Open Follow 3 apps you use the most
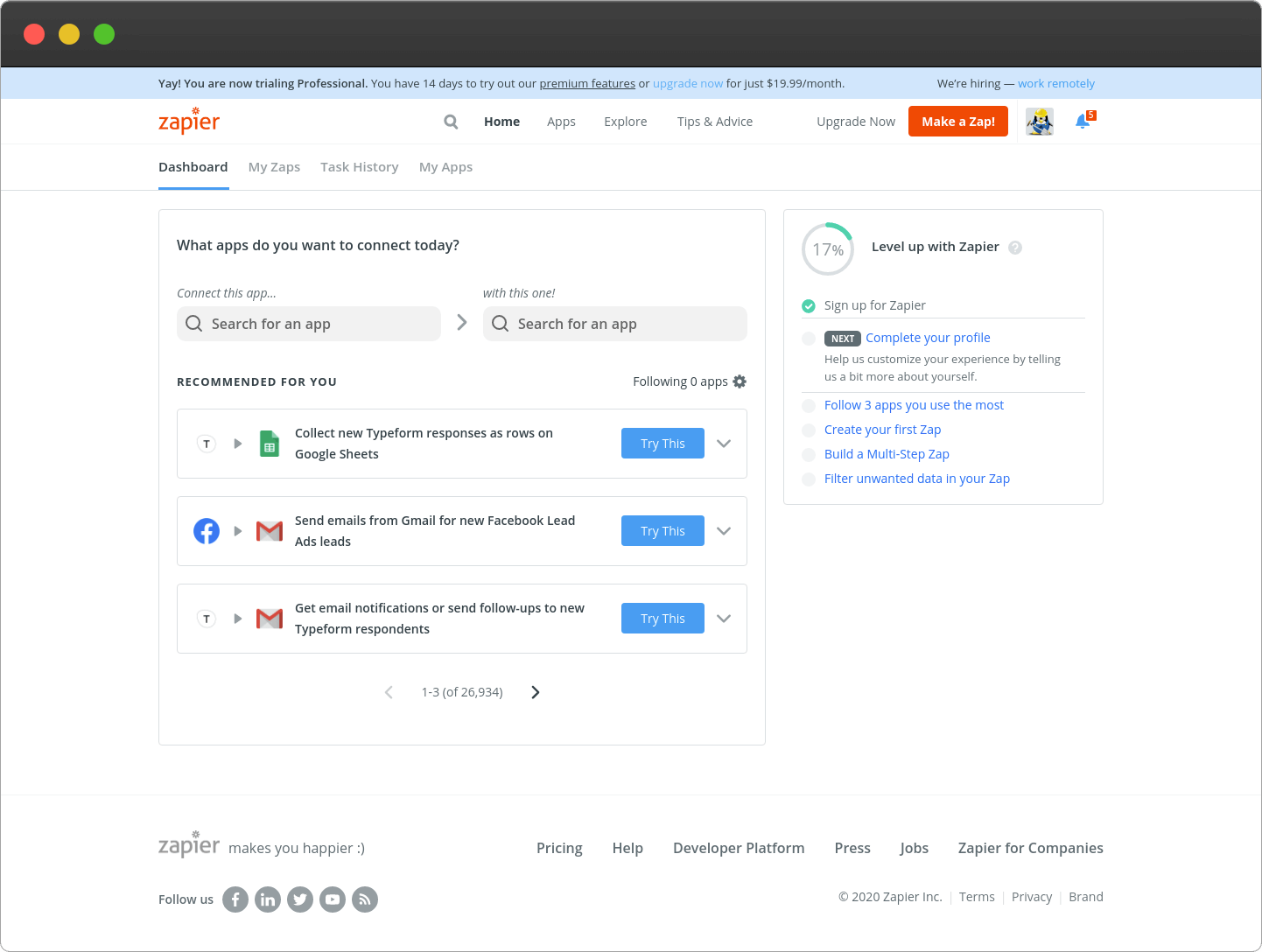Image resolution: width=1262 pixels, height=952 pixels. (914, 405)
